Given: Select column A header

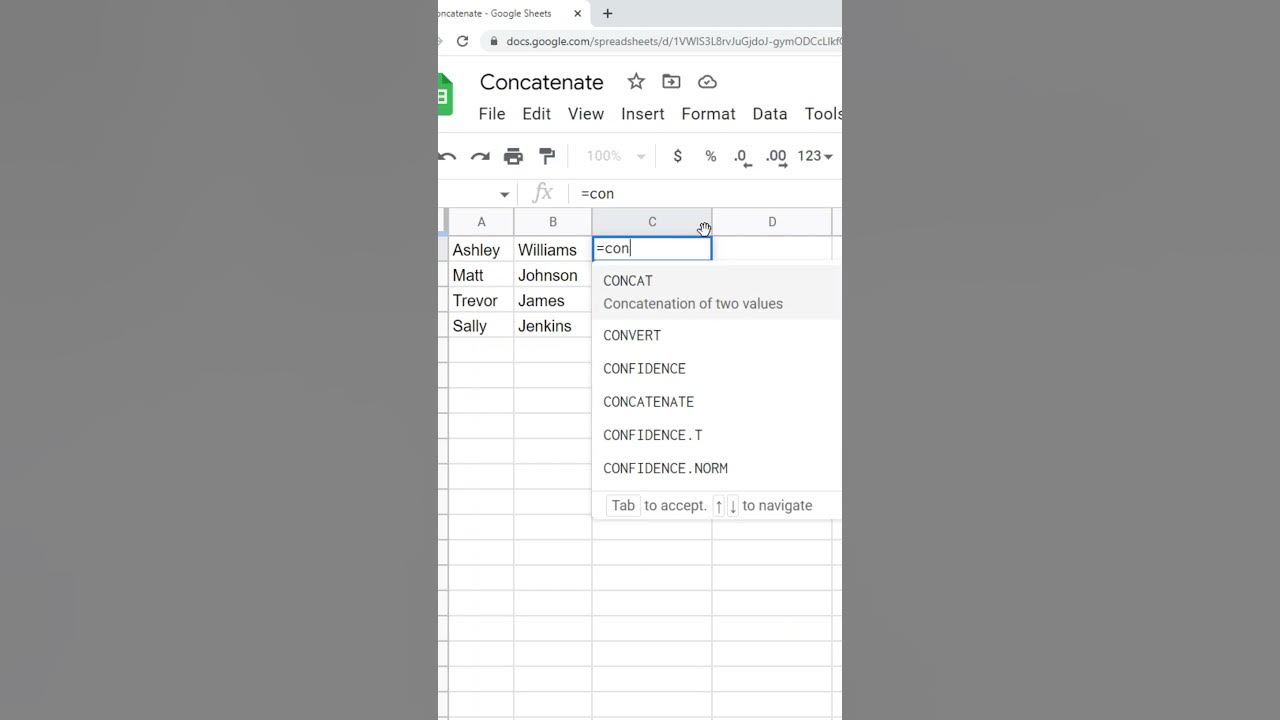Looking at the screenshot, I should click(x=481, y=222).
